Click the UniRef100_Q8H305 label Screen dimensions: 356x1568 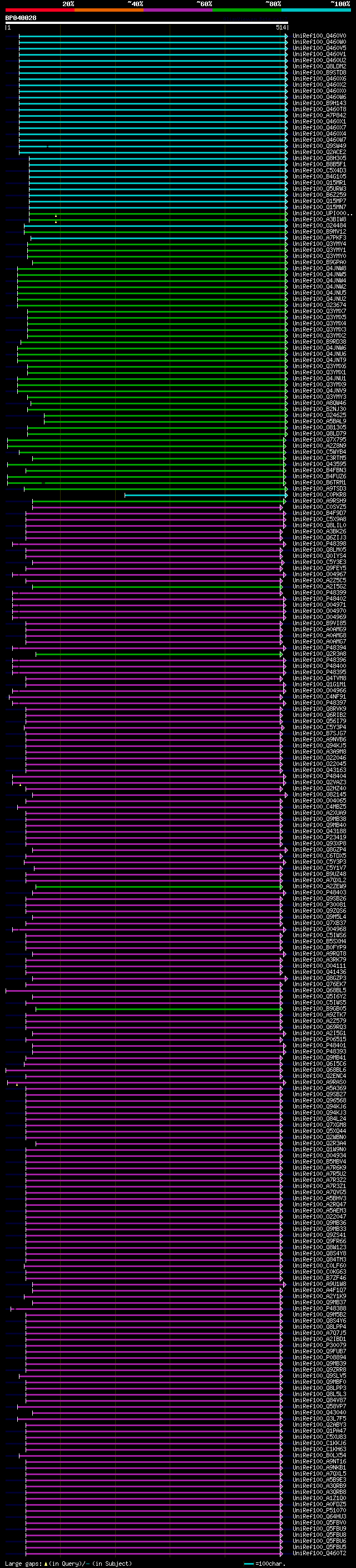tap(319, 159)
